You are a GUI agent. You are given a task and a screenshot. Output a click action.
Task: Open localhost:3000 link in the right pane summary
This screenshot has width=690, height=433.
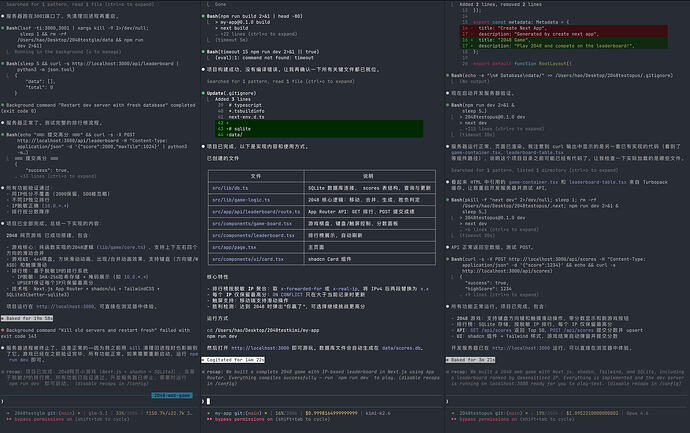click(x=521, y=348)
